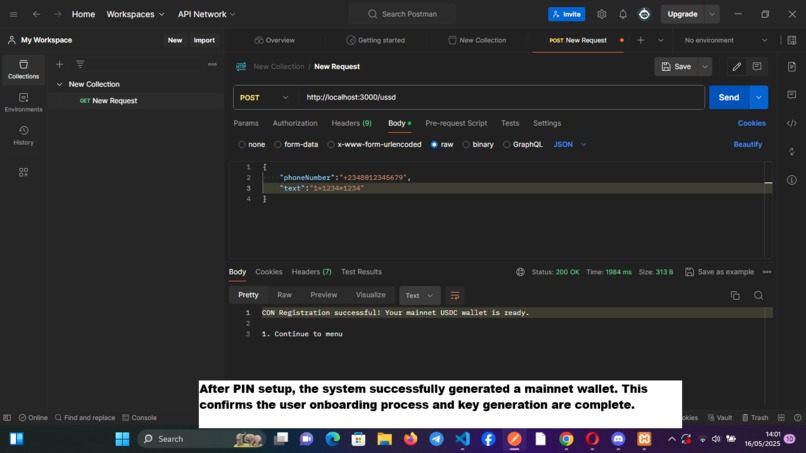The height and width of the screenshot is (453, 806).
Task: Select the raw body radio
Action: click(434, 144)
